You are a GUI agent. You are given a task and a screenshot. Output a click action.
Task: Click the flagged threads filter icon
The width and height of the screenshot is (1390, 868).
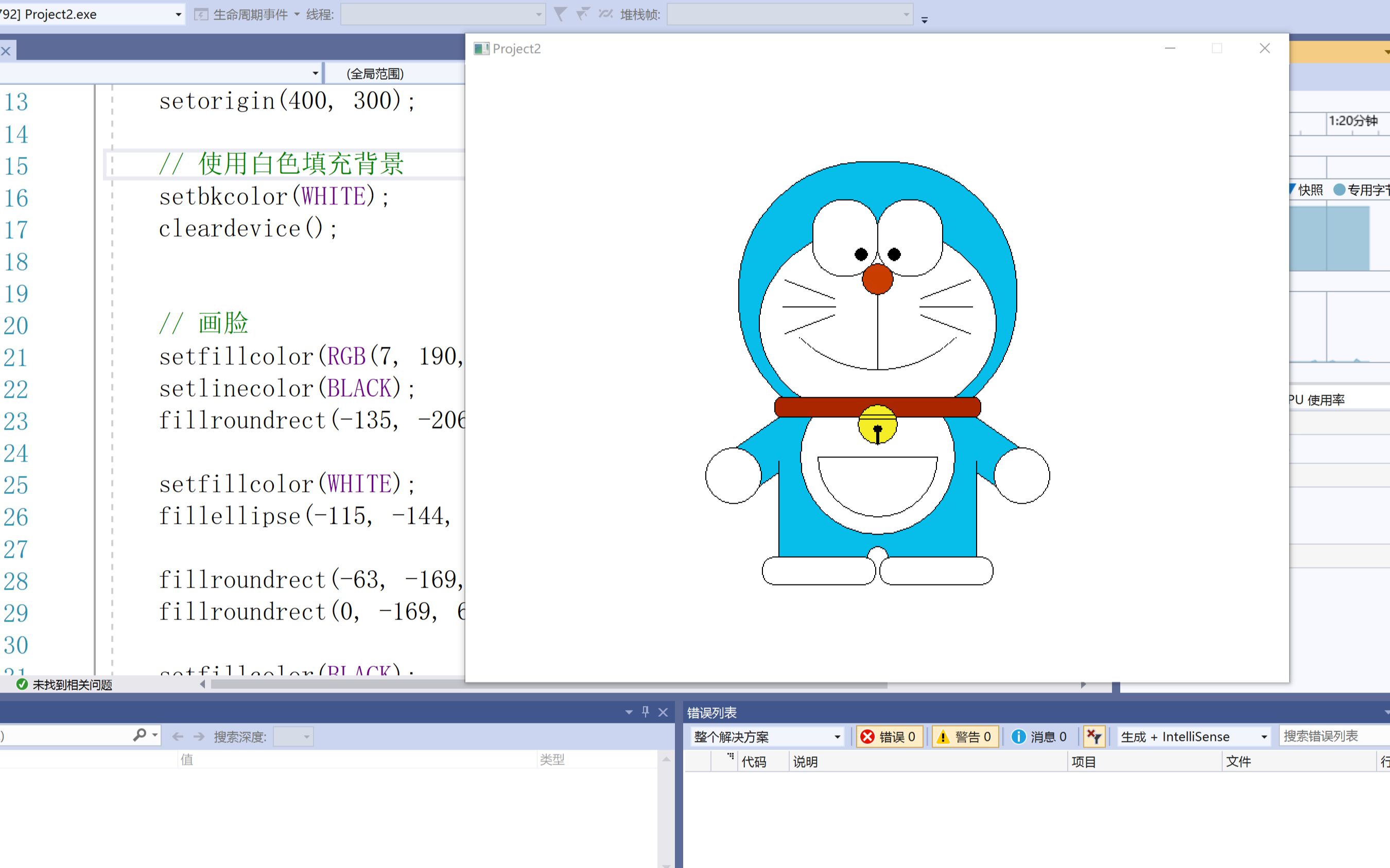tap(582, 14)
